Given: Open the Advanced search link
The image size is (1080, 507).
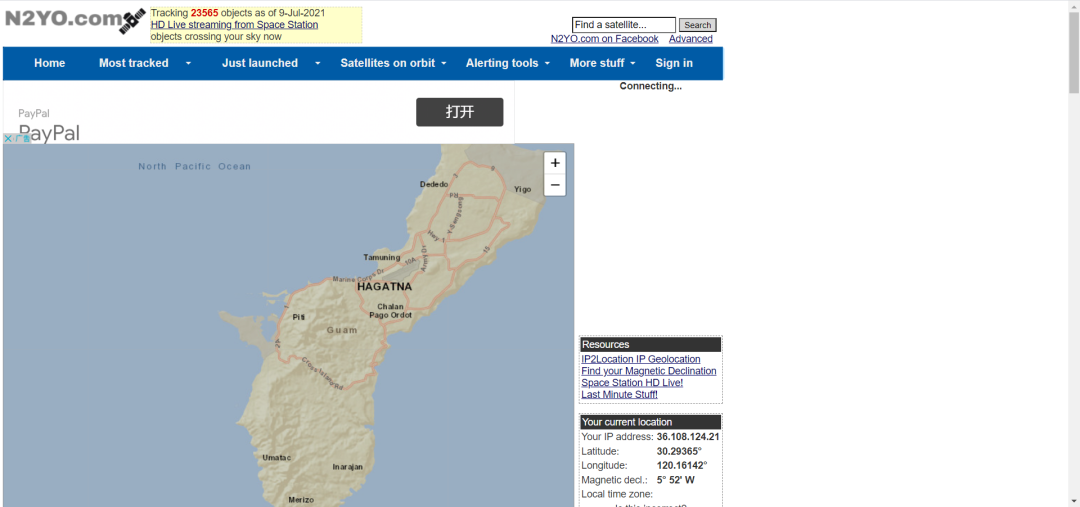Looking at the screenshot, I should pos(691,39).
